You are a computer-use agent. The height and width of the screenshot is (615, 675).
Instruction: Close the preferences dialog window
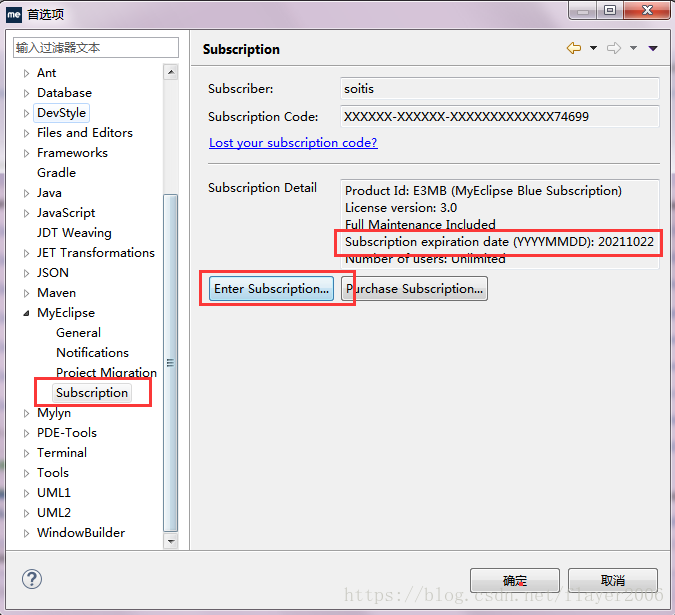(x=647, y=10)
